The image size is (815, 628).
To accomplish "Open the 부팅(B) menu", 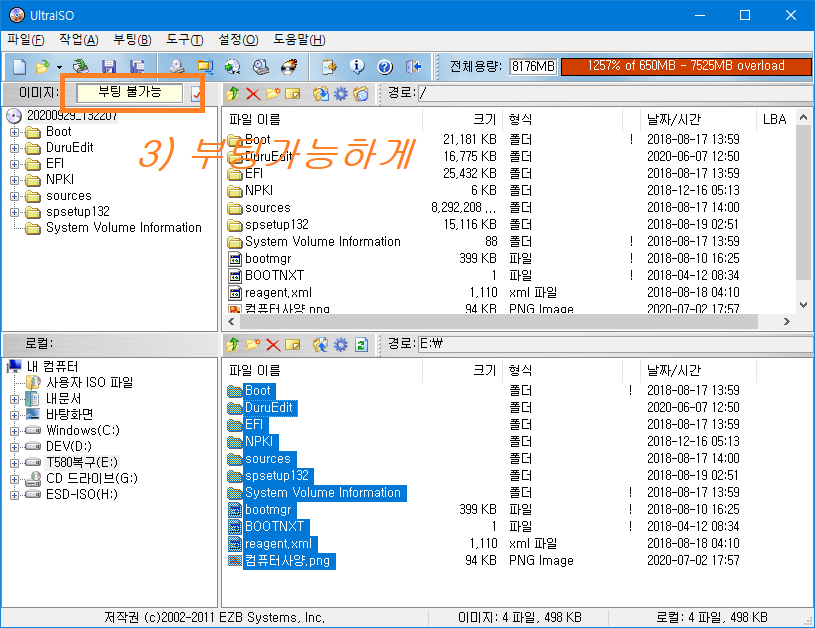I will point(132,40).
